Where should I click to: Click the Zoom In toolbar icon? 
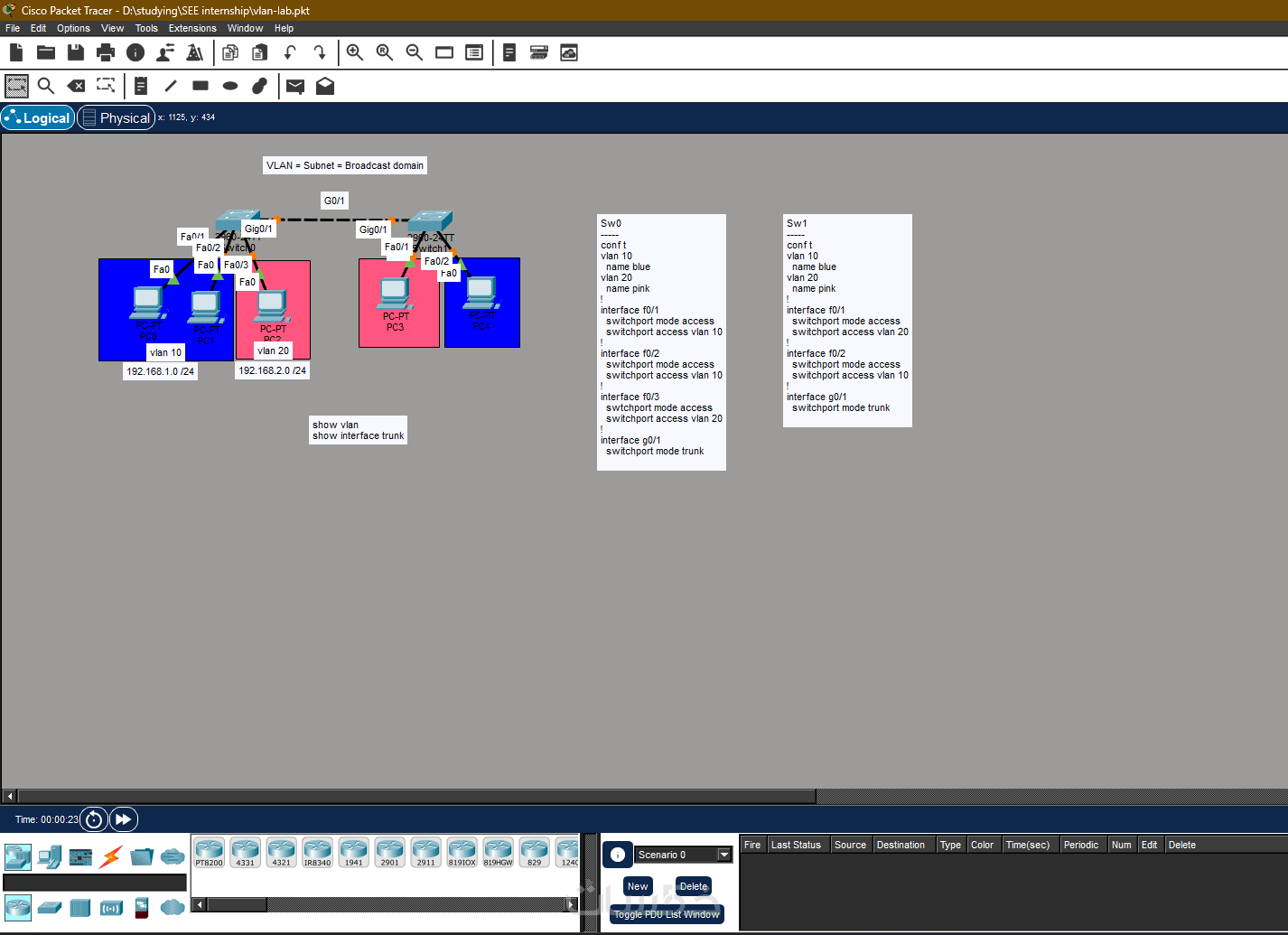click(x=355, y=52)
